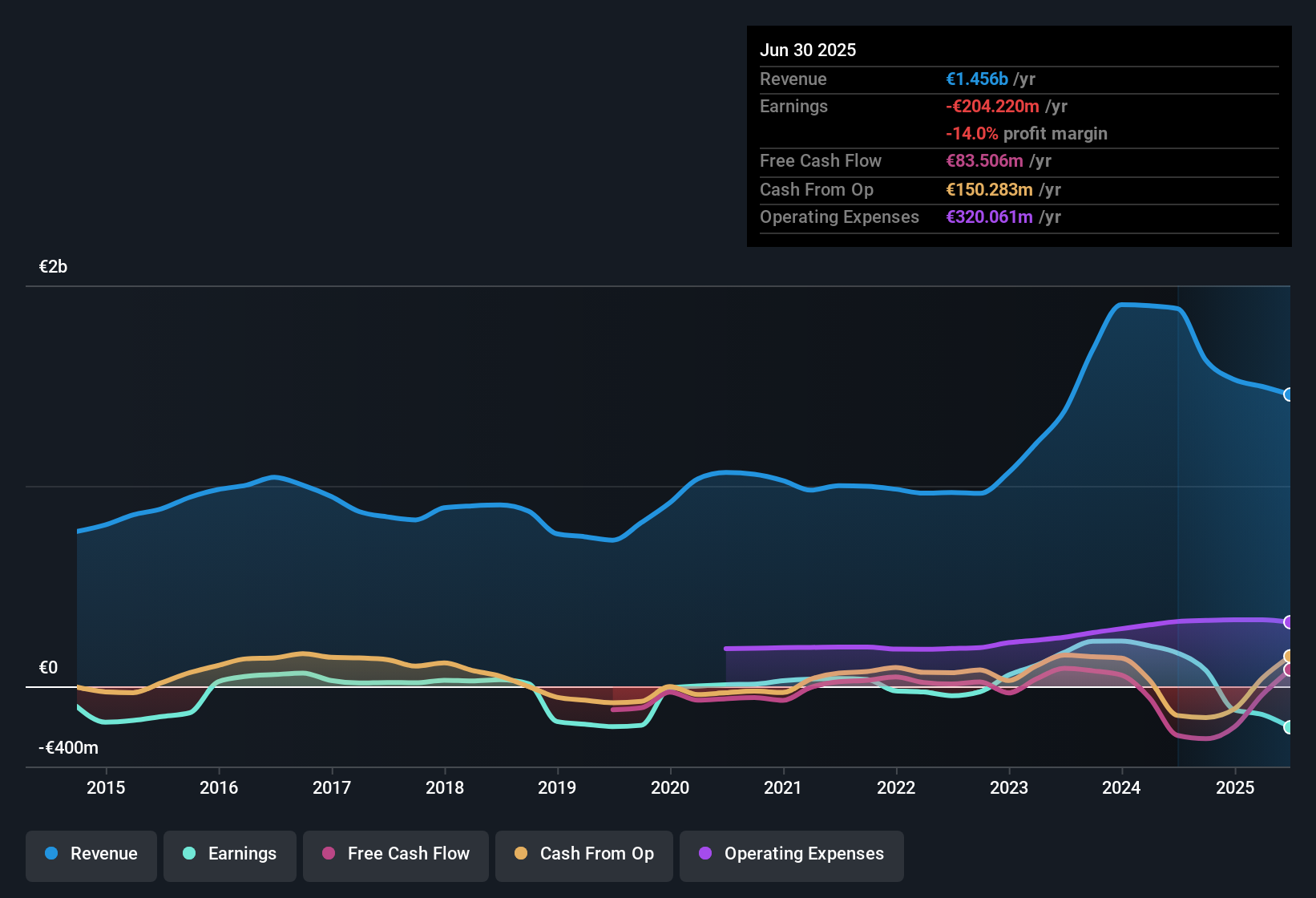The image size is (1316, 898).
Task: Select 2025 on the timeline axis
Action: click(1235, 787)
